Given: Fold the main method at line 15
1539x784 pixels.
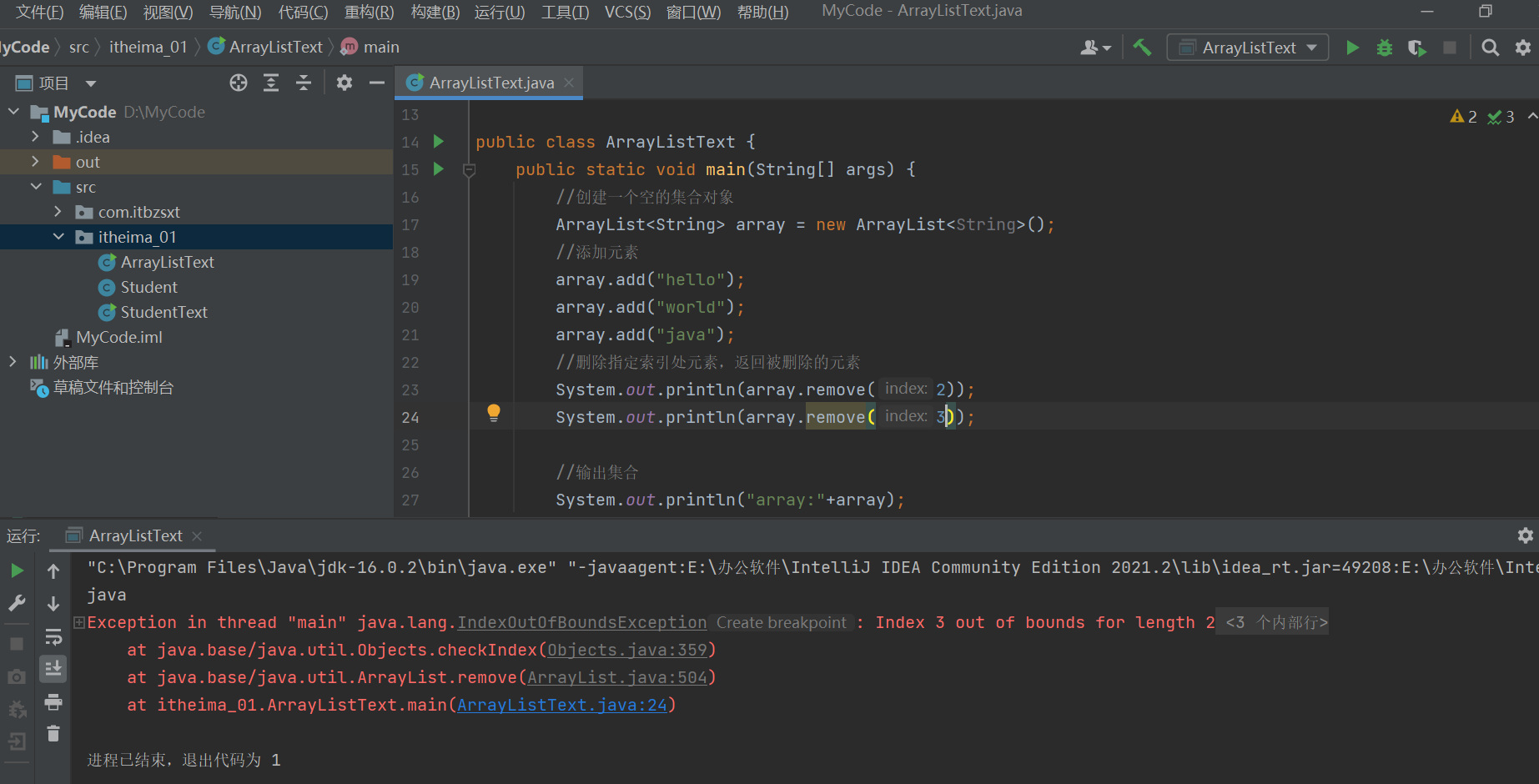Looking at the screenshot, I should click(469, 170).
